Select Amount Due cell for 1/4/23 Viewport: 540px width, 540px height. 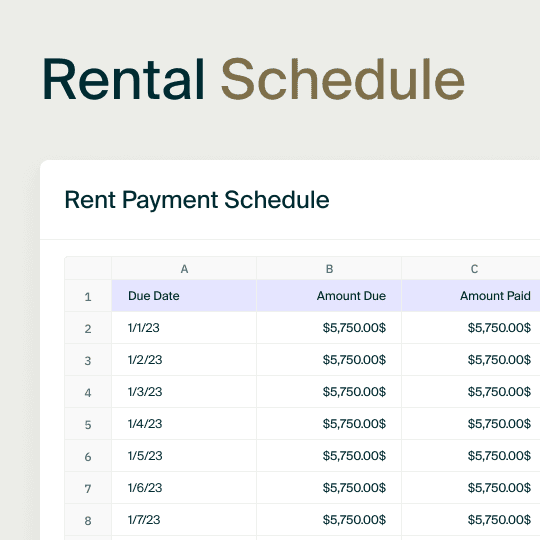(x=329, y=424)
